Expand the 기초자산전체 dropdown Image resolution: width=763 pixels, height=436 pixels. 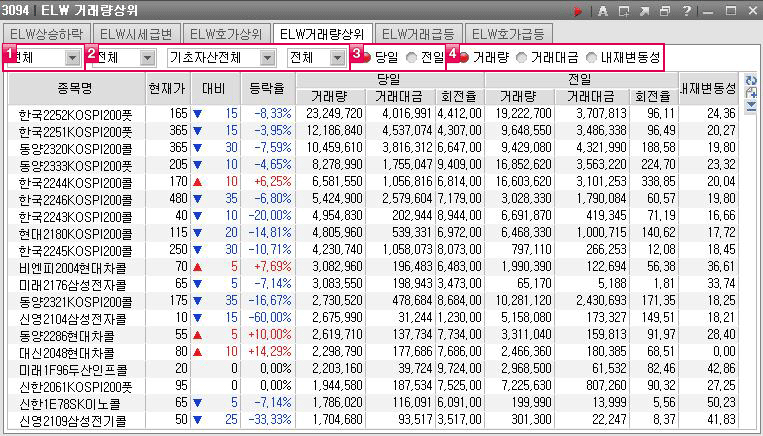pyautogui.click(x=221, y=58)
